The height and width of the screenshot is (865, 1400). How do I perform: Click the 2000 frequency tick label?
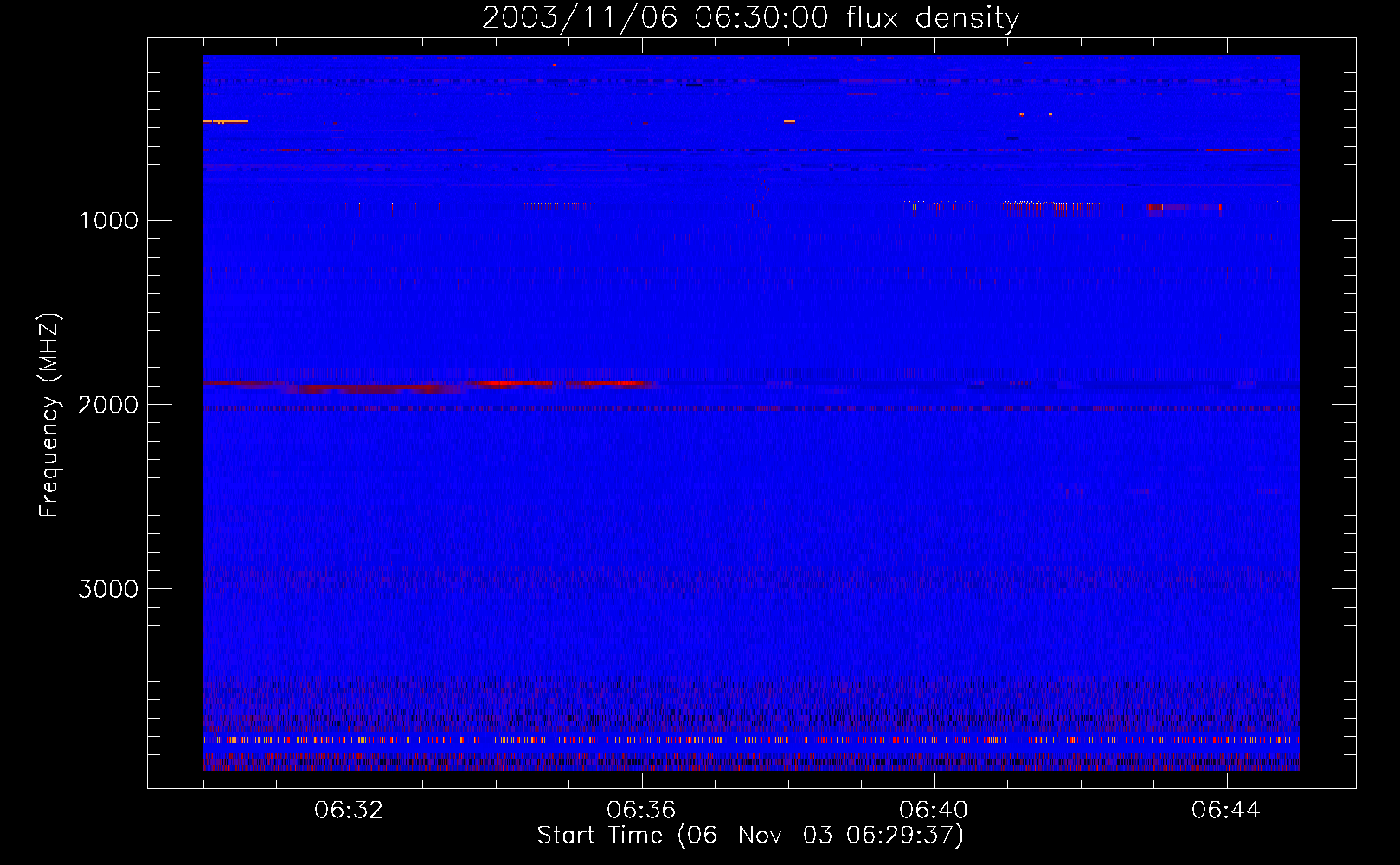point(108,405)
